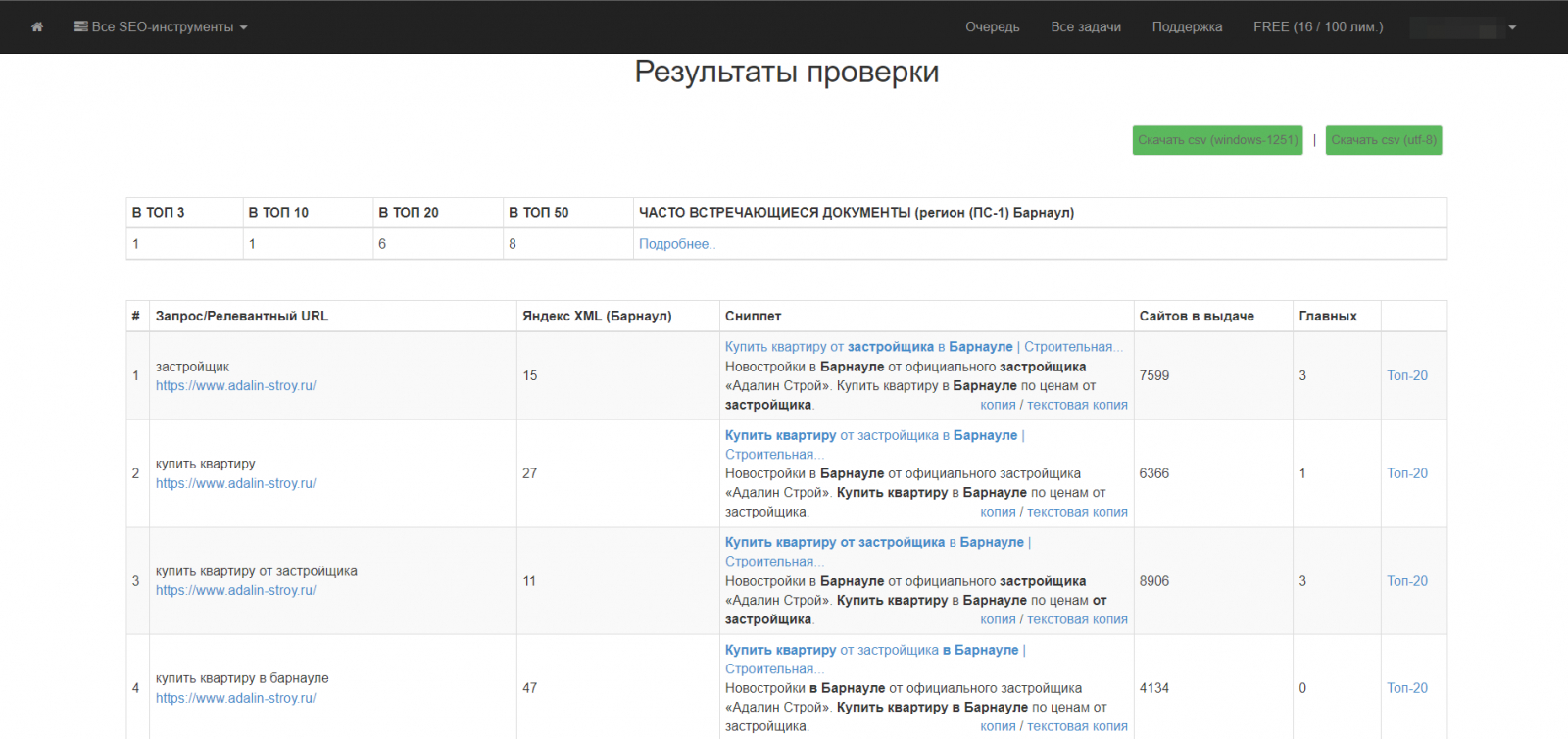1568x739 pixels.
Task: Open the Очередь menu item
Action: (992, 27)
